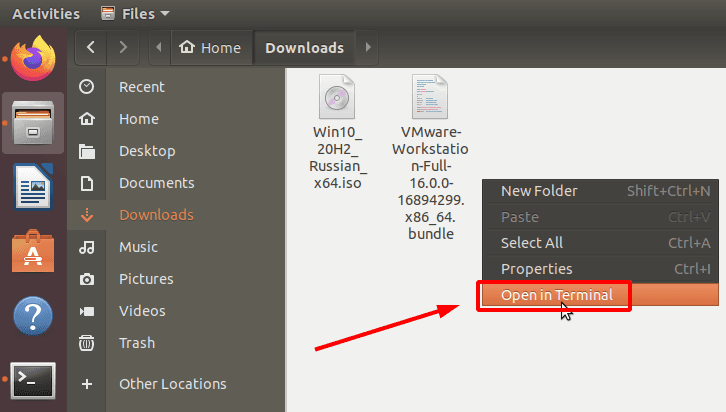Open the Activities overview
This screenshot has height=412, width=726.
[46, 14]
